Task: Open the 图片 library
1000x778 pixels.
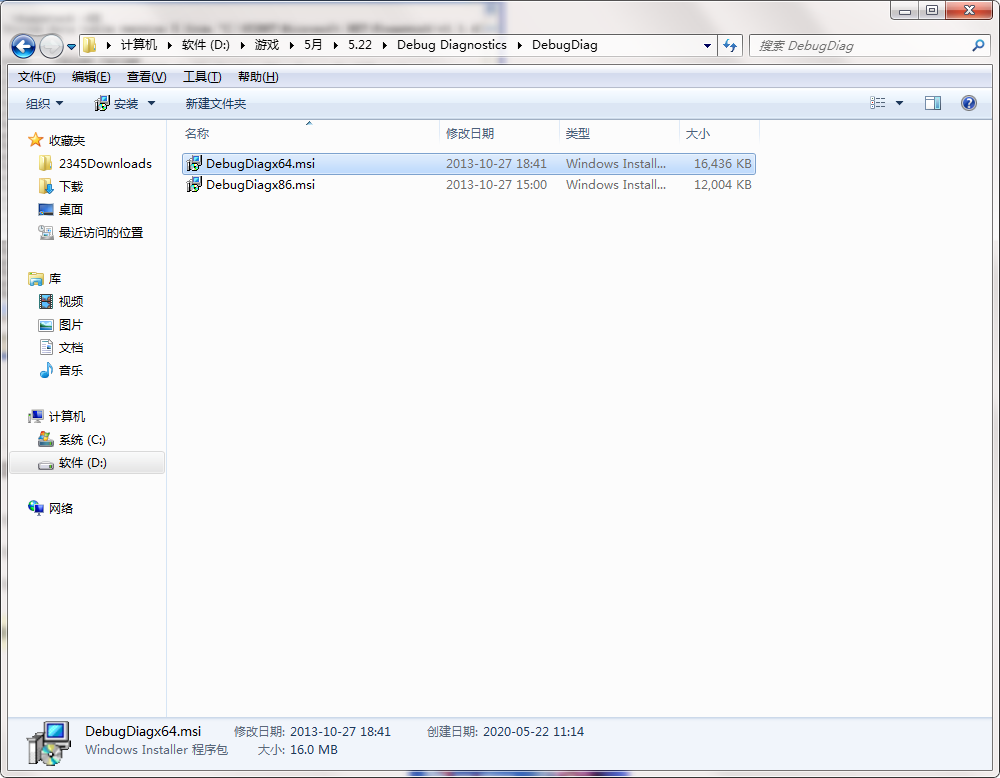Action: [71, 325]
